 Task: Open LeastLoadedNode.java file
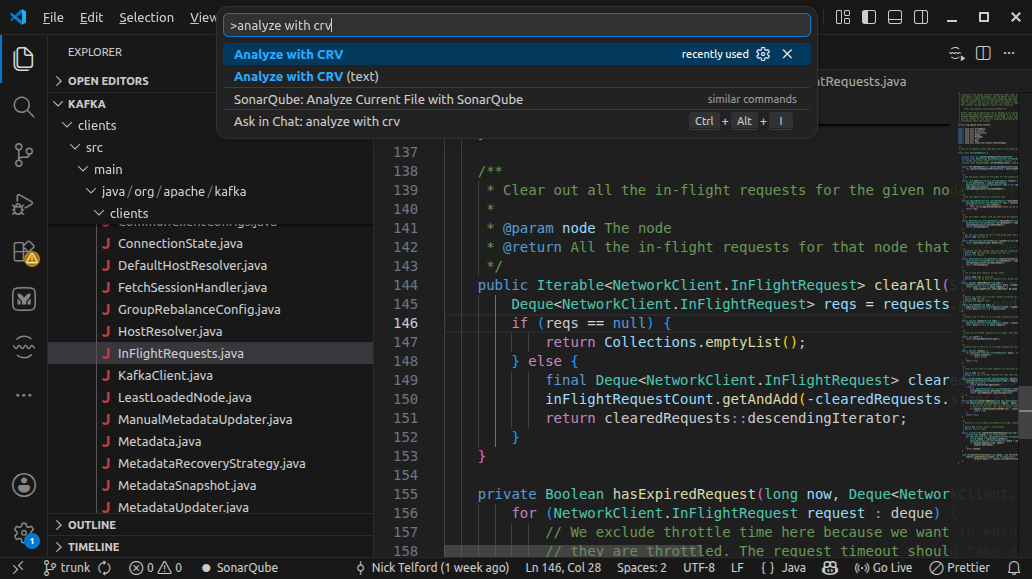click(x=211, y=397)
